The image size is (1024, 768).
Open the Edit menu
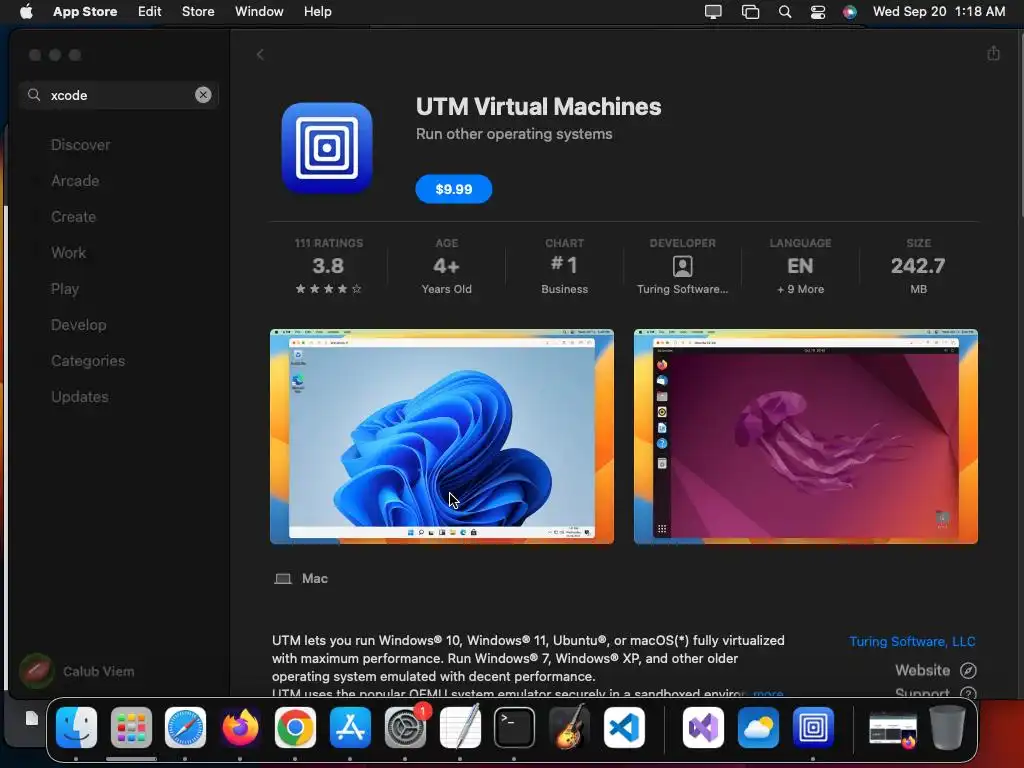(150, 12)
